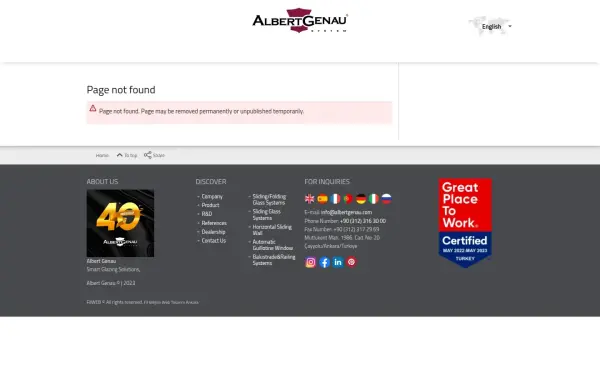Select the Italian flag language icon
600x375 pixels.
[x=374, y=199]
